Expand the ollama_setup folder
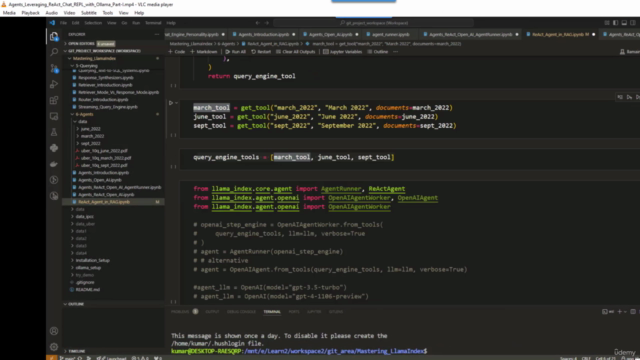640x360 pixels. tap(88, 268)
